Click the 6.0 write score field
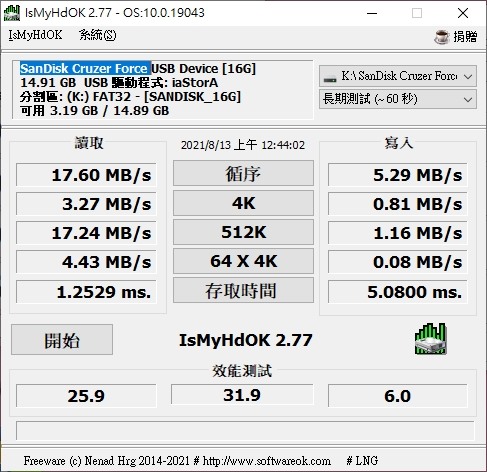The image size is (487, 472). [x=398, y=396]
